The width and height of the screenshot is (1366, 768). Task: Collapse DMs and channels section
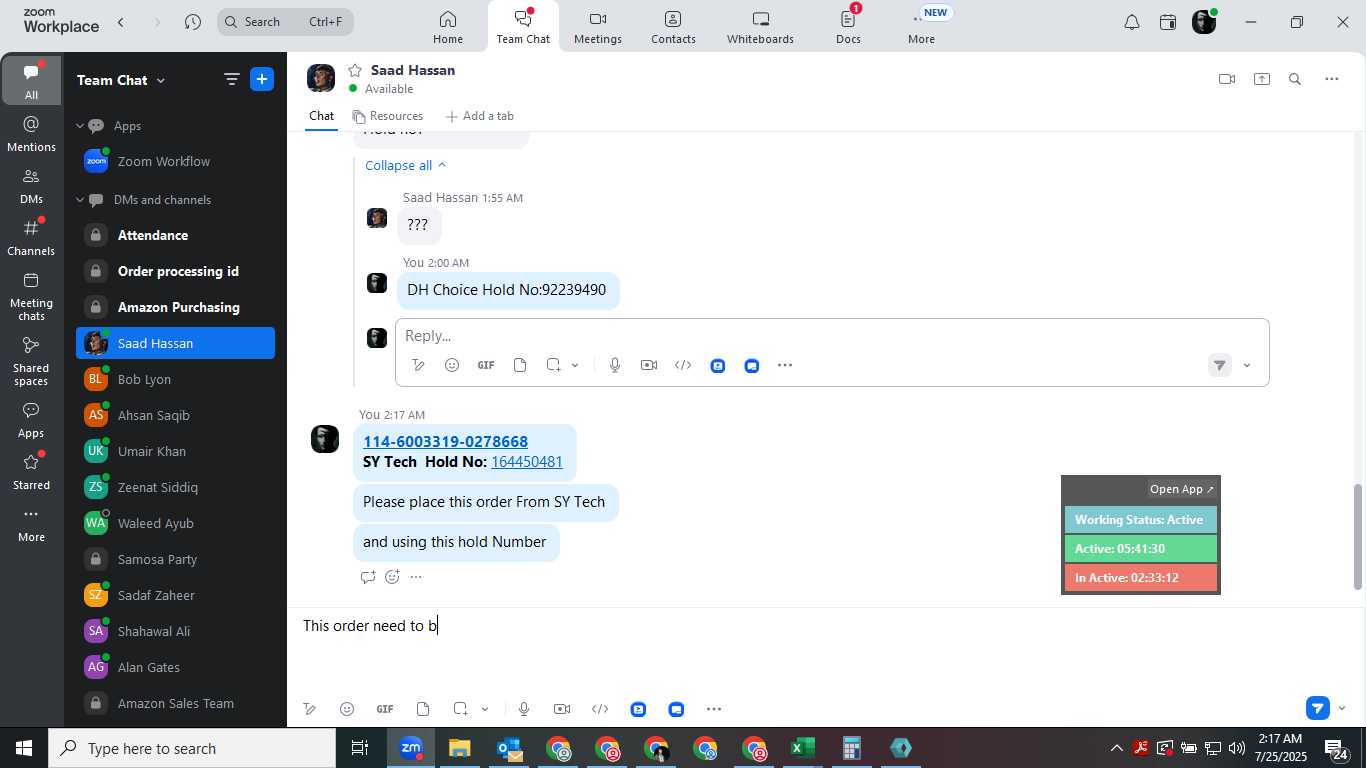tap(81, 200)
